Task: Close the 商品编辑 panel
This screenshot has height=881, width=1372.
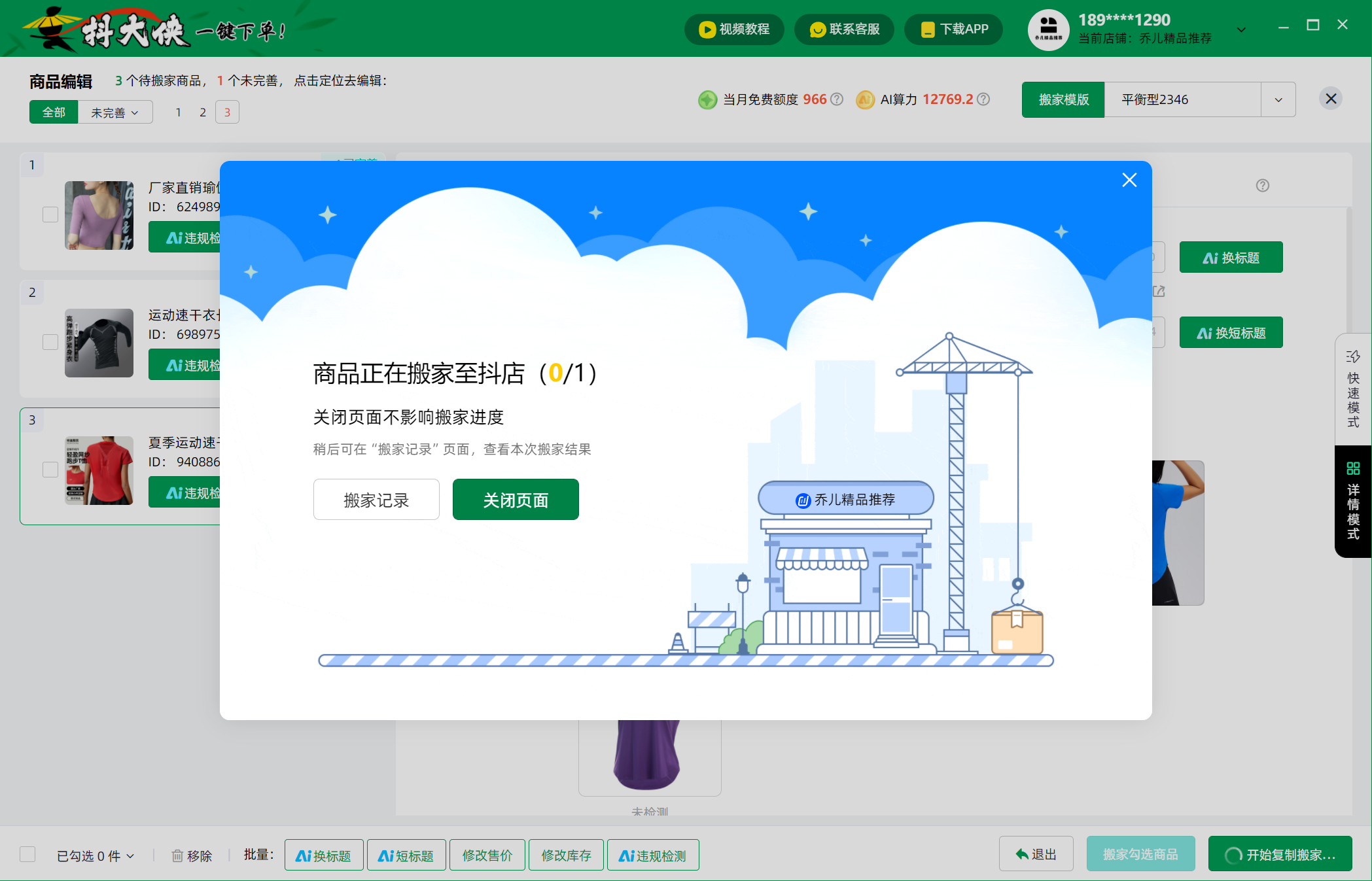Action: click(1331, 99)
